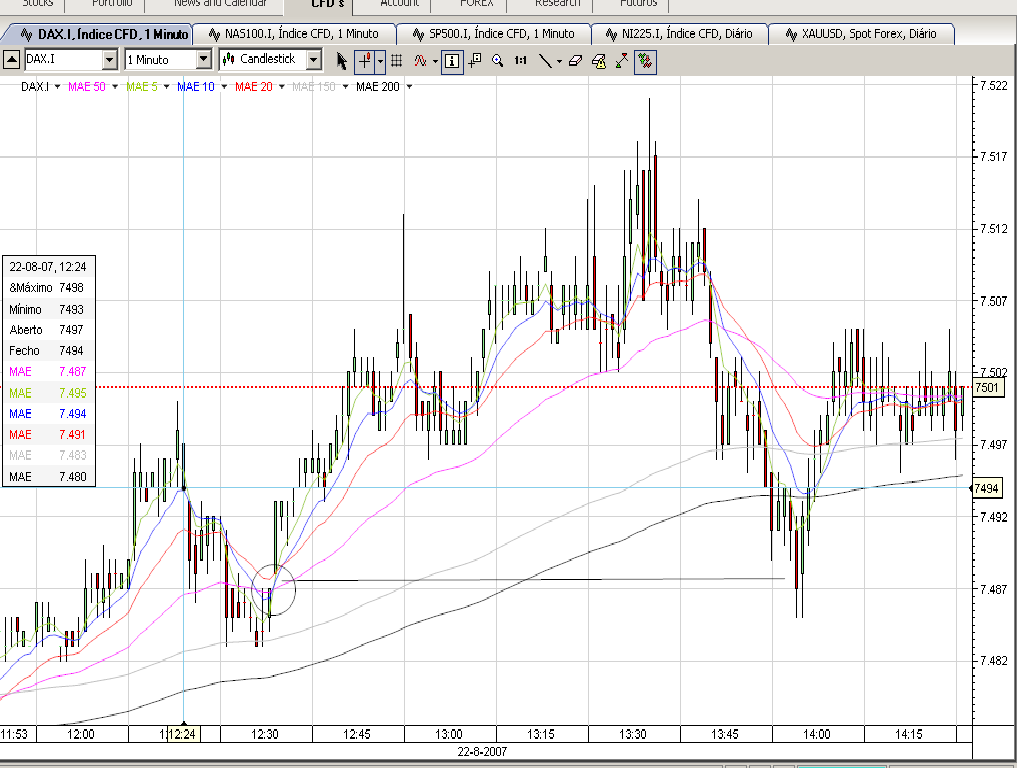Click the MAE 200 indicator label
Viewport: 1024px width, 768px height.
click(377, 87)
